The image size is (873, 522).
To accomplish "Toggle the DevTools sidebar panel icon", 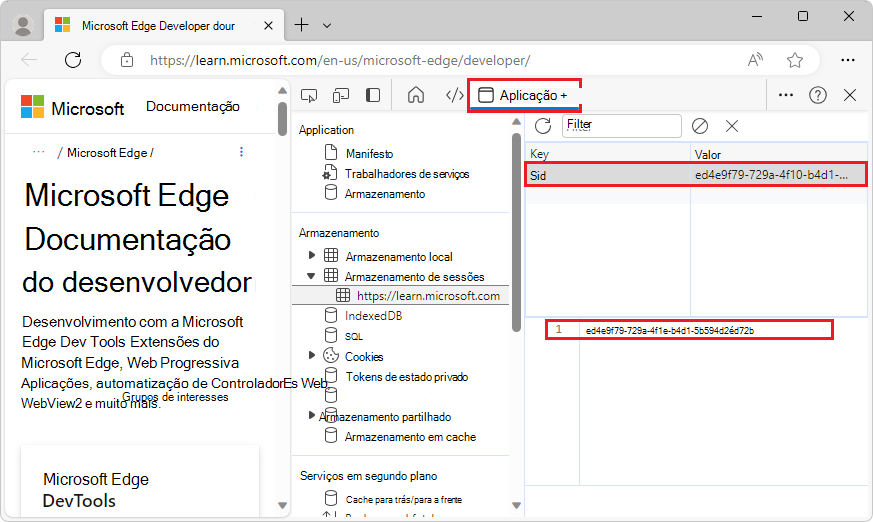I will pyautogui.click(x=373, y=95).
